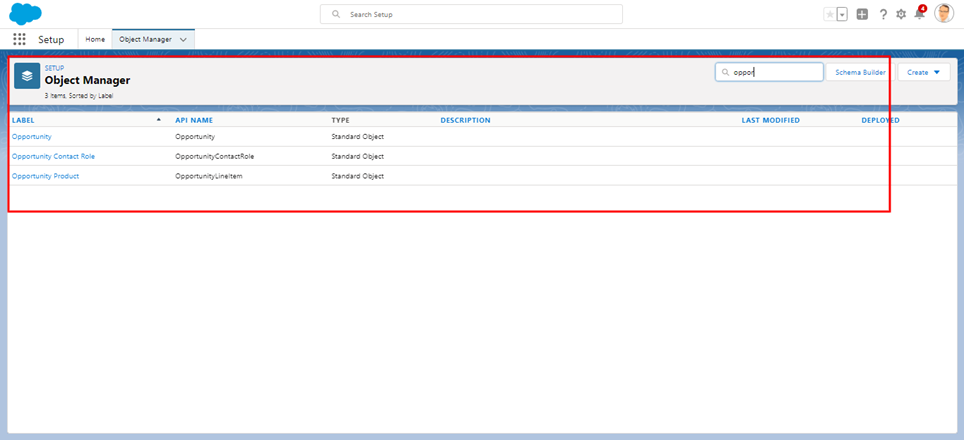Expand the Create dropdown button

pyautogui.click(x=923, y=72)
